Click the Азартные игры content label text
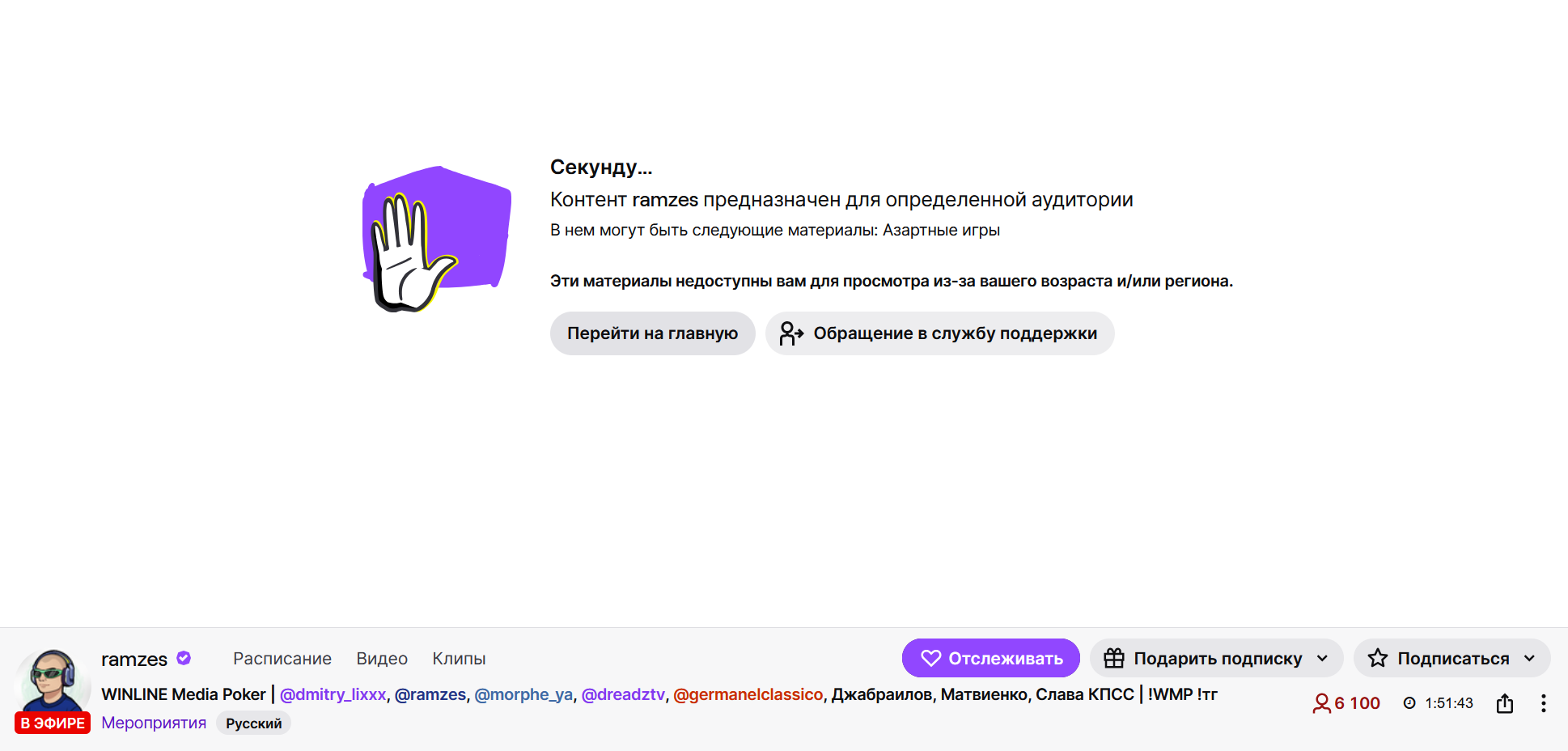This screenshot has width=1568, height=751. click(x=941, y=231)
